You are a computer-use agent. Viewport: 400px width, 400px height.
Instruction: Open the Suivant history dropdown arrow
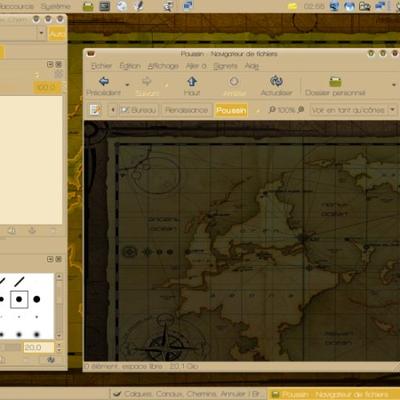(166, 85)
